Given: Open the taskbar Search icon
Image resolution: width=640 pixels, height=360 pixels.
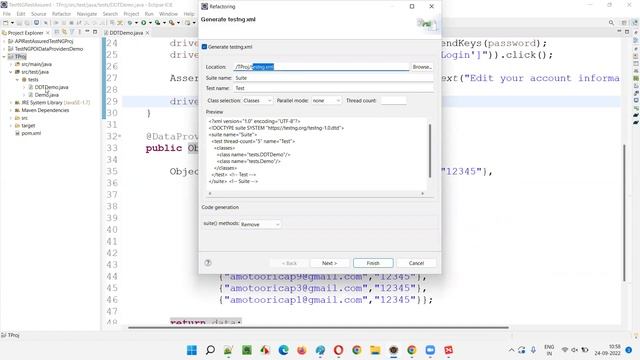Looking at the screenshot, I should [x=210, y=350].
